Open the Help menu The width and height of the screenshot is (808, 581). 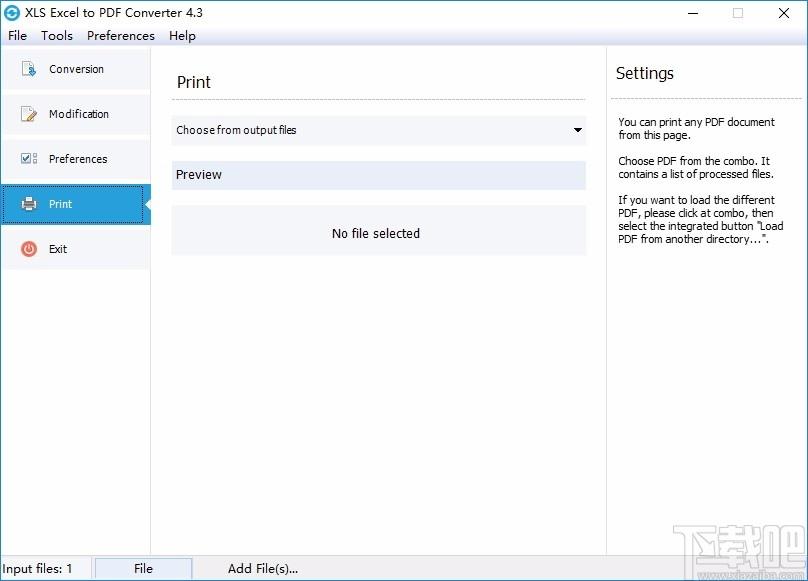tap(182, 36)
